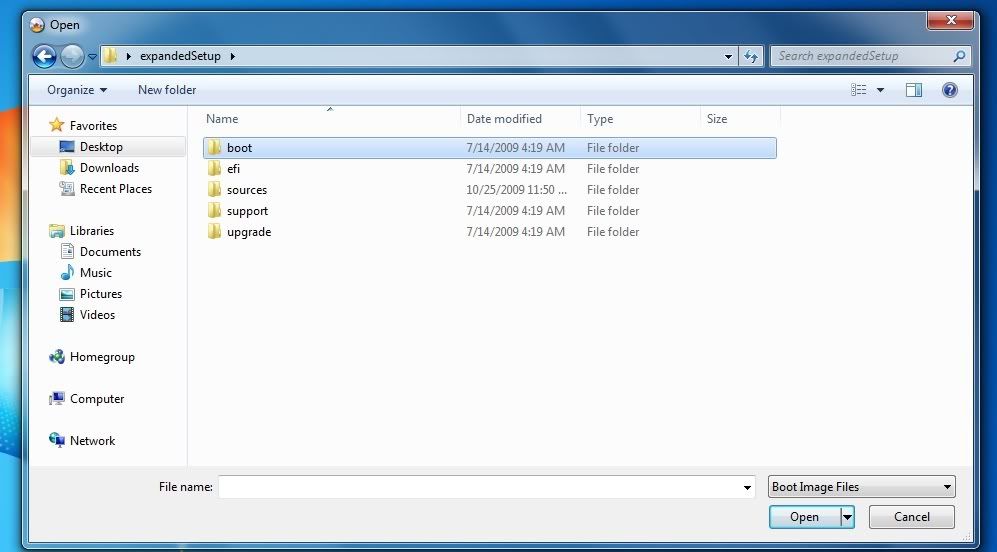Open the Boot Image Files type dropdown
This screenshot has height=552, width=997.
click(862, 487)
